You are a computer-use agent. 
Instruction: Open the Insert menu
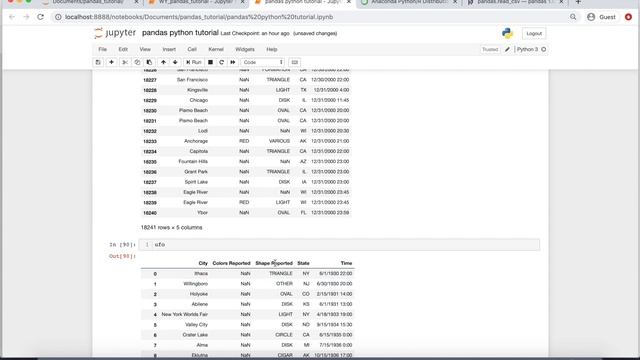click(169, 49)
